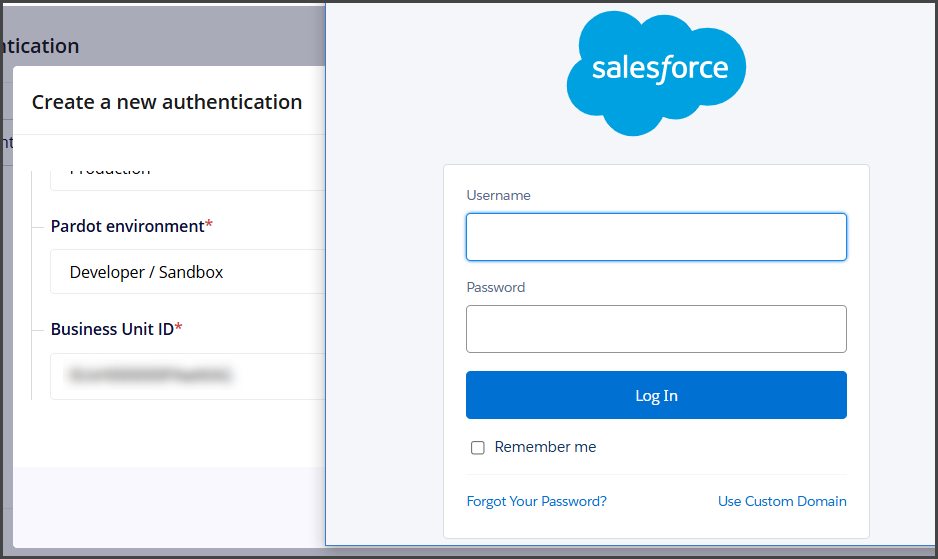The image size is (938, 559).
Task: Click the Password field label
Action: tap(495, 287)
